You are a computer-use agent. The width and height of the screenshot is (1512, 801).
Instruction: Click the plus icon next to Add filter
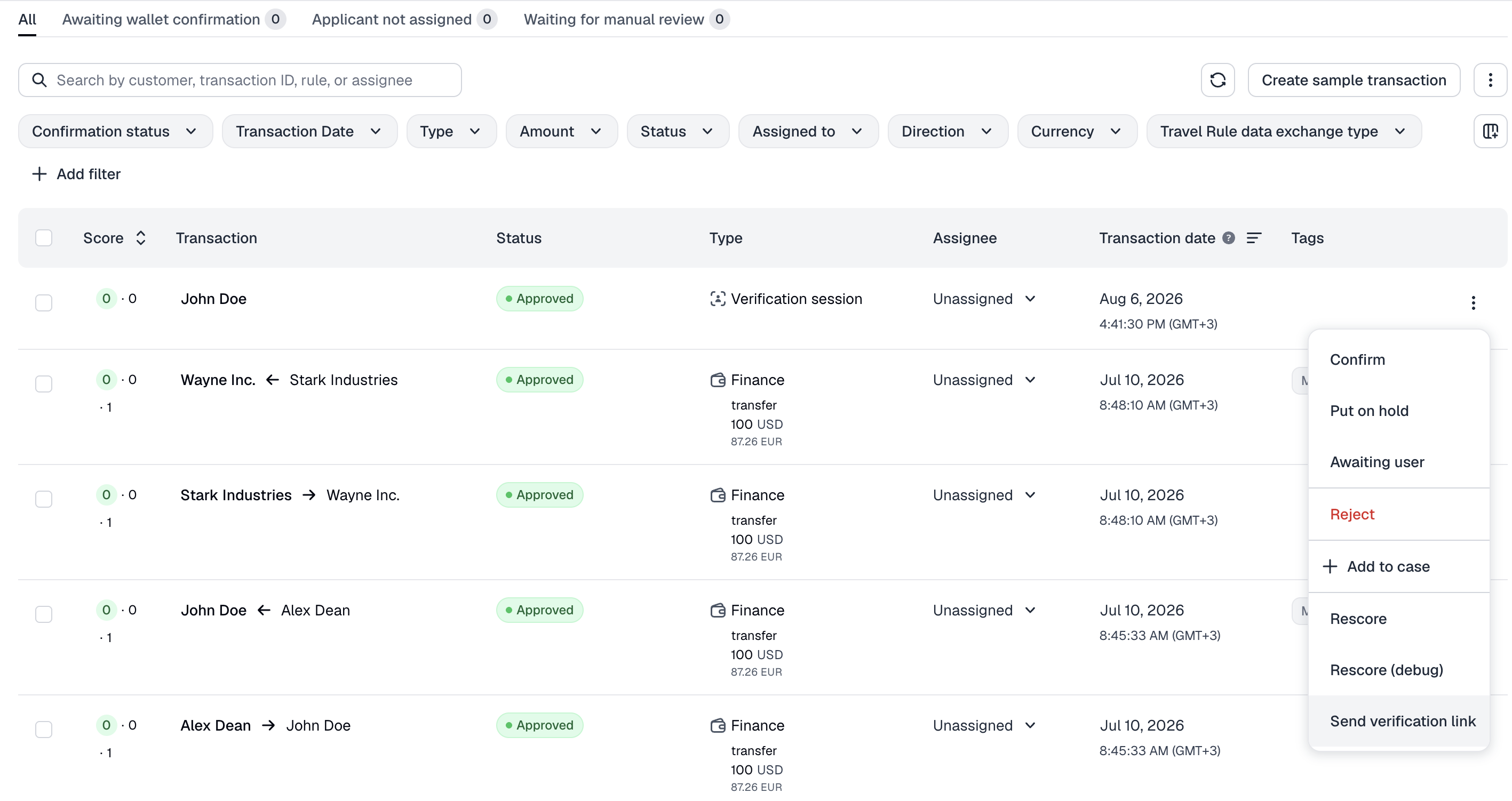click(39, 174)
